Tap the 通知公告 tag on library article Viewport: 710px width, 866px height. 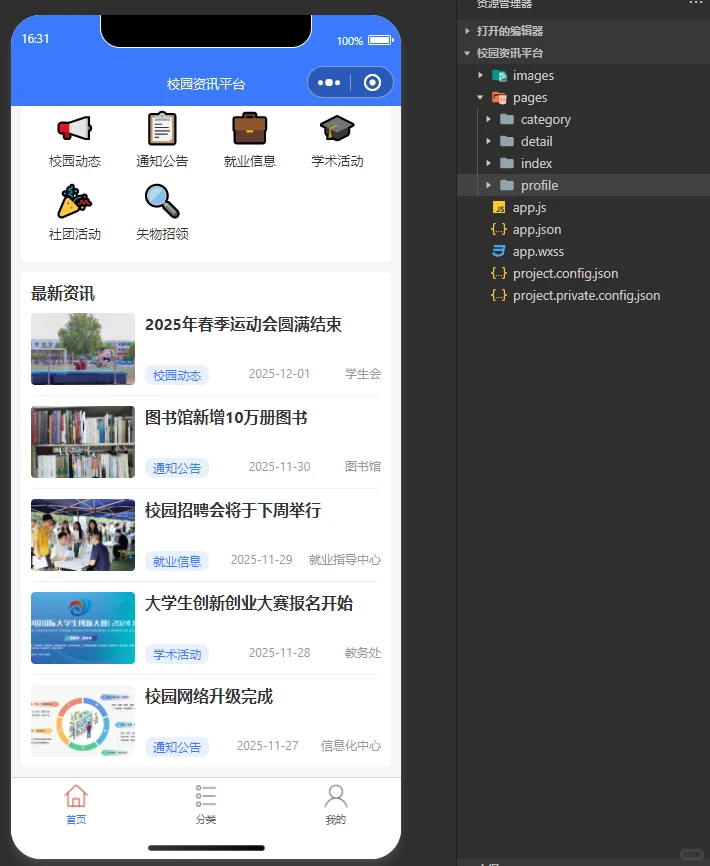177,468
